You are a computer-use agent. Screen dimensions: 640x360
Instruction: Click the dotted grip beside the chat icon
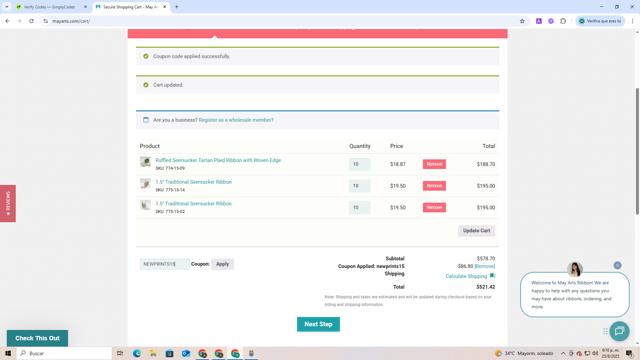click(605, 331)
